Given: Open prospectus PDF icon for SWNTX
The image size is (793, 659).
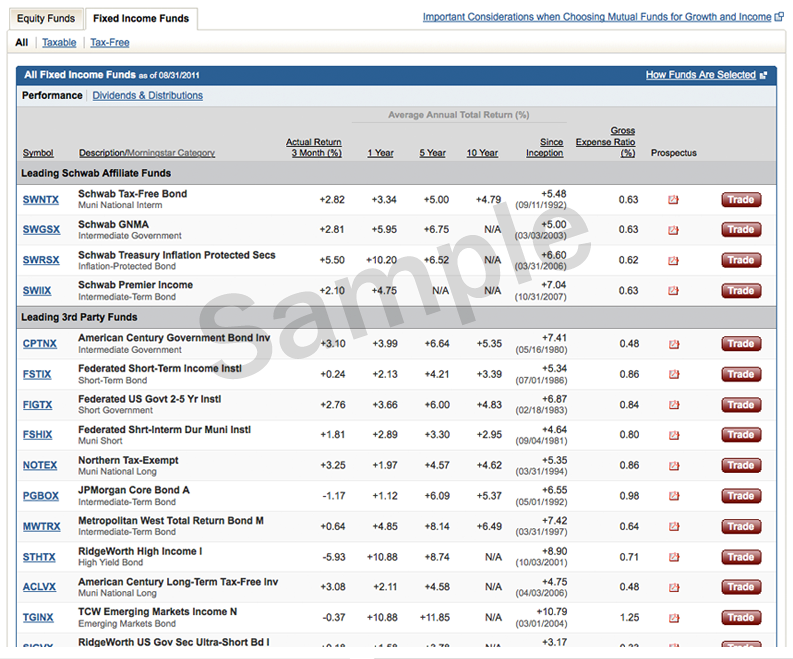Looking at the screenshot, I should tap(673, 200).
